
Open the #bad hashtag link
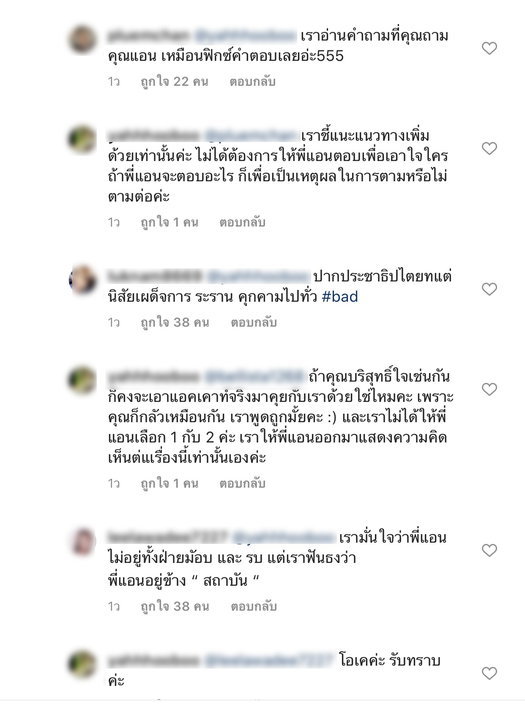[340, 297]
